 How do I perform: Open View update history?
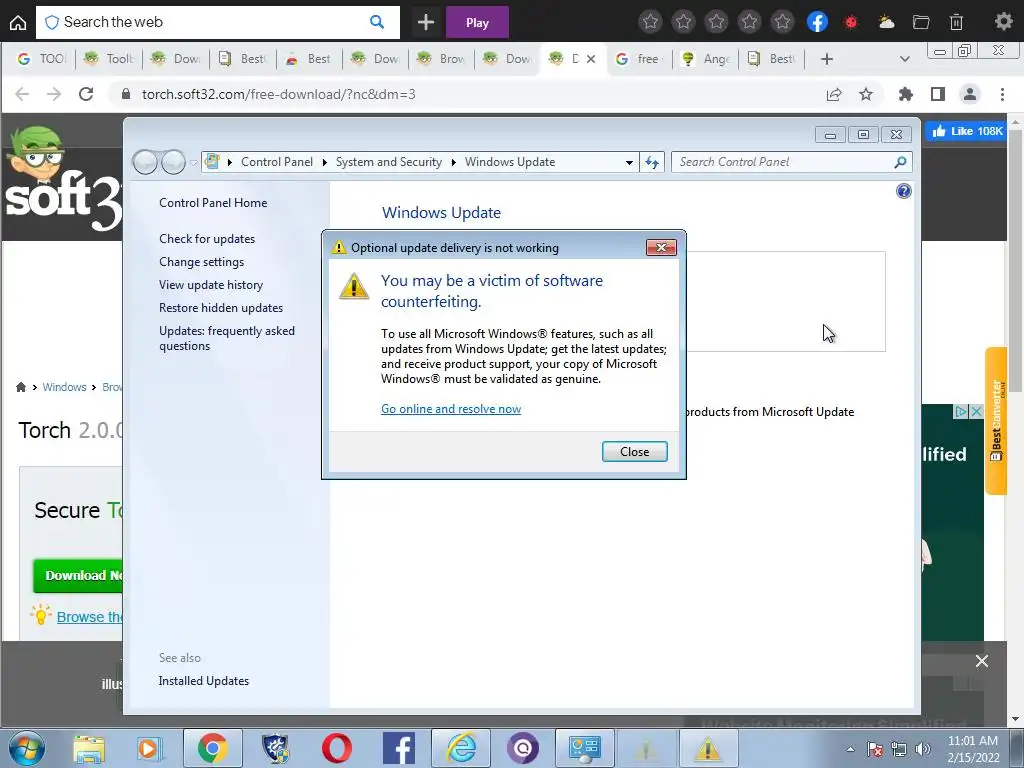click(211, 285)
